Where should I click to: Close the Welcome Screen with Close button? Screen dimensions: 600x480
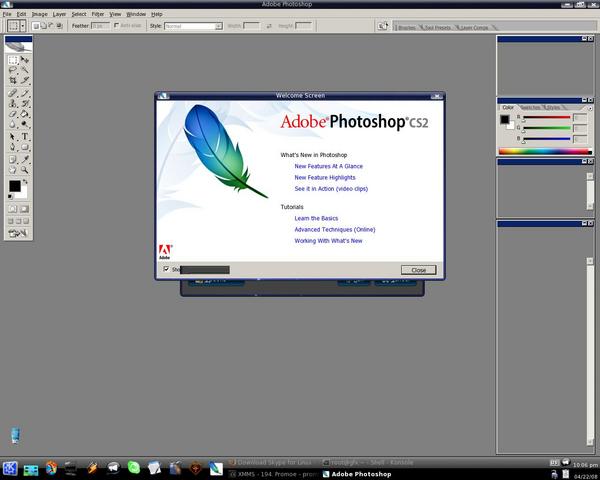[x=419, y=270]
